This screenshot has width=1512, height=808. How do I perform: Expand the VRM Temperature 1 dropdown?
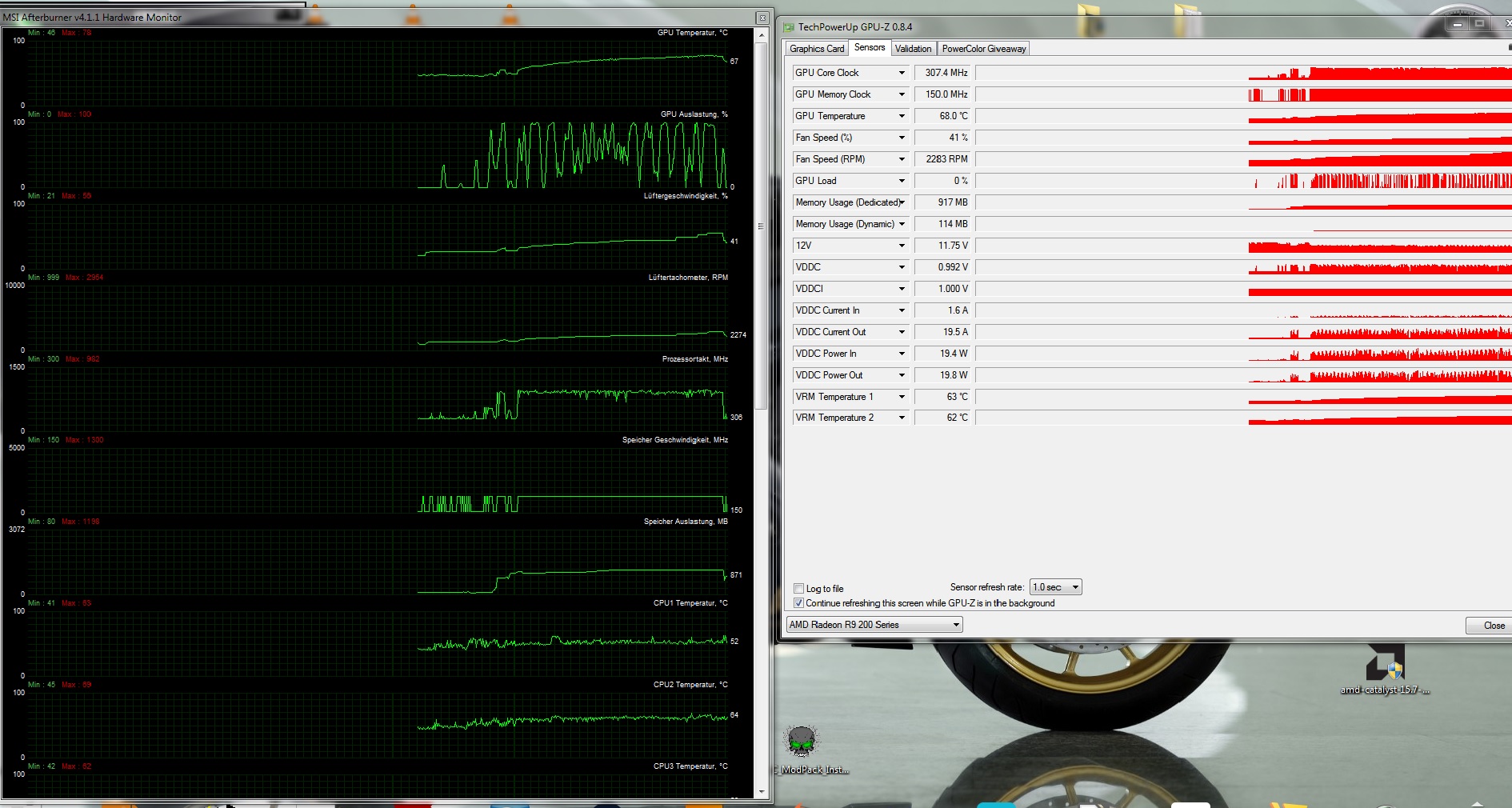point(902,397)
